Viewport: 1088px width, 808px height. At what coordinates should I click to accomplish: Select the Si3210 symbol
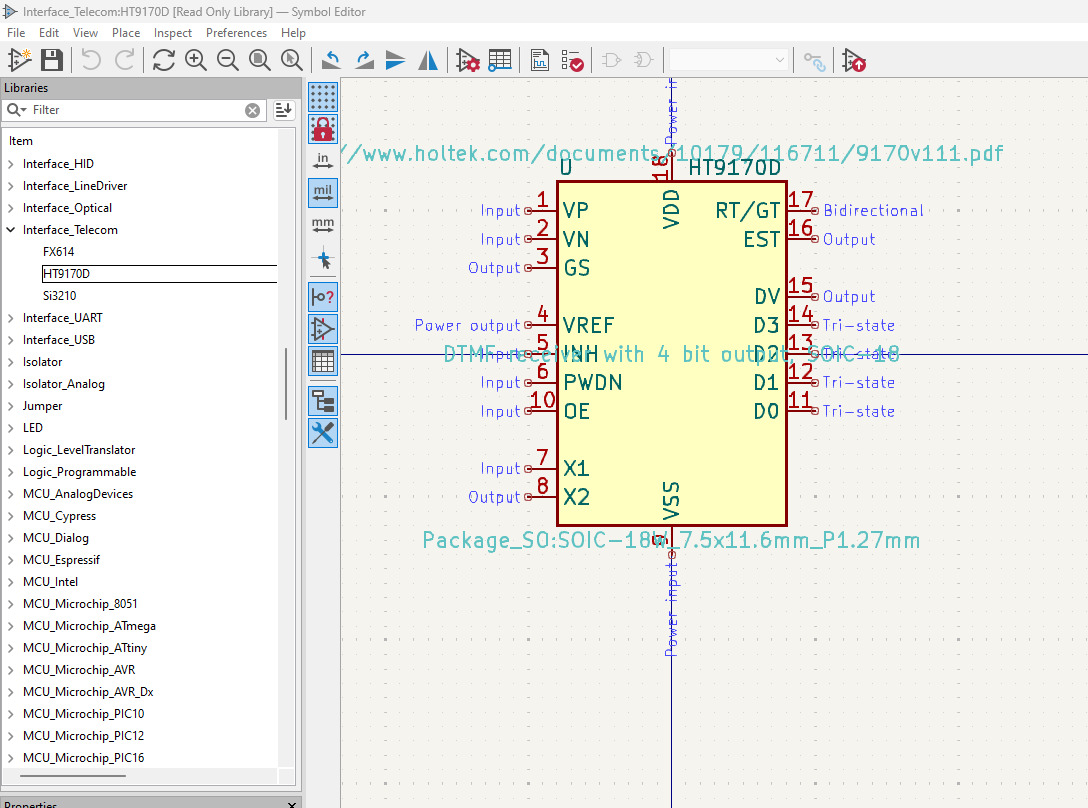(x=60, y=296)
